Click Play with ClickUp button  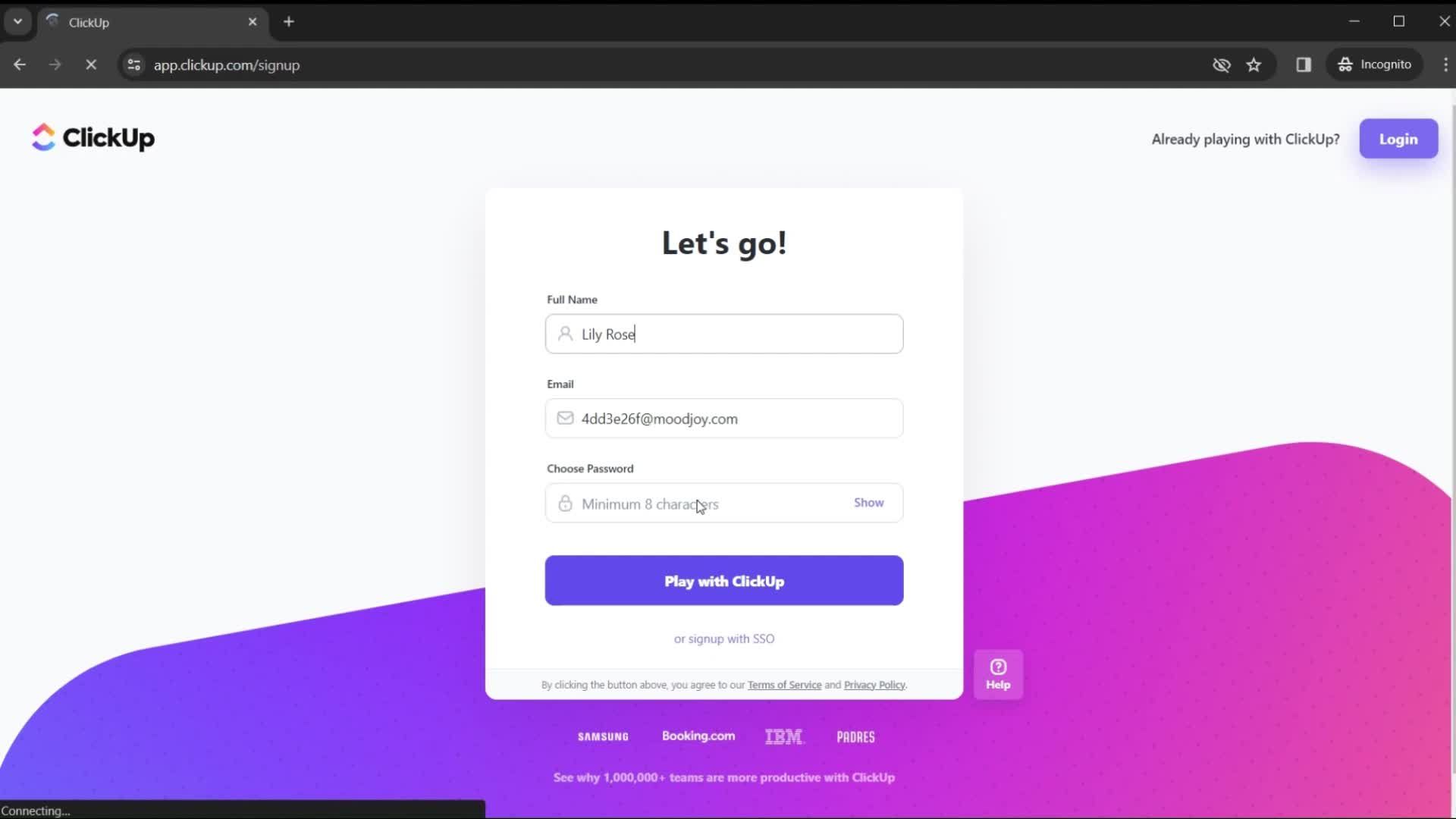pyautogui.click(x=724, y=581)
